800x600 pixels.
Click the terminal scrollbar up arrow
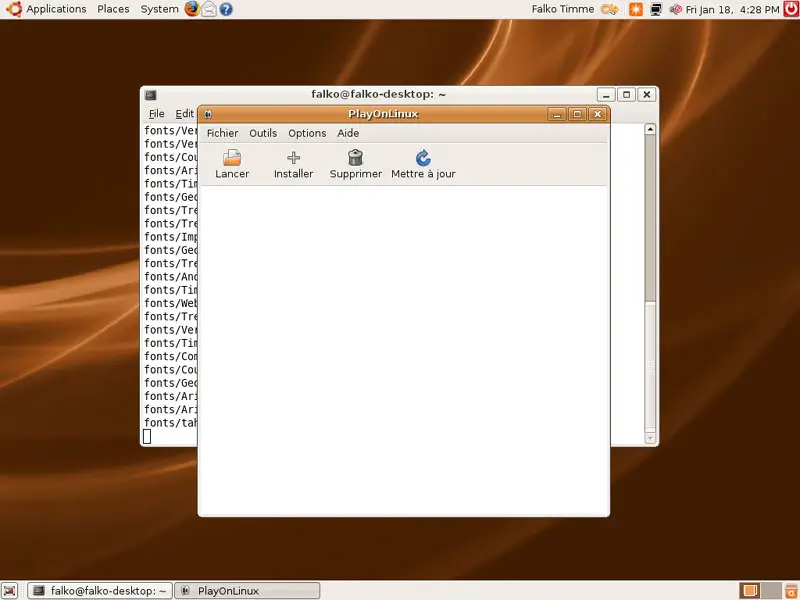point(650,129)
